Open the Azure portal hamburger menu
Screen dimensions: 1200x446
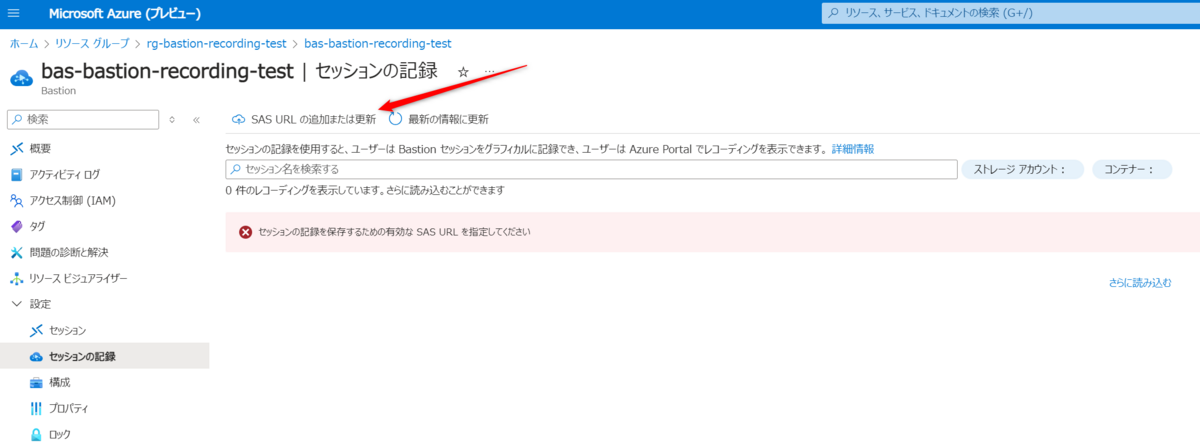click(x=13, y=14)
